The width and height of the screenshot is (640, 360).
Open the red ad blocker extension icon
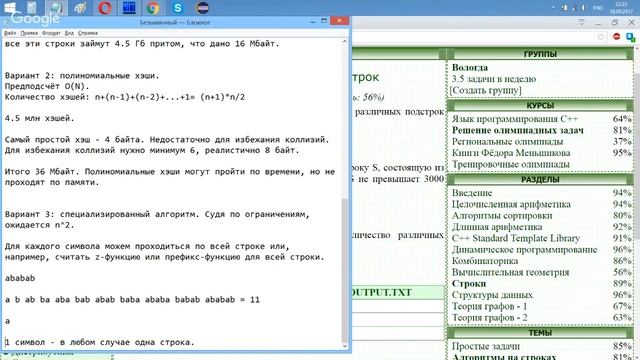616,37
